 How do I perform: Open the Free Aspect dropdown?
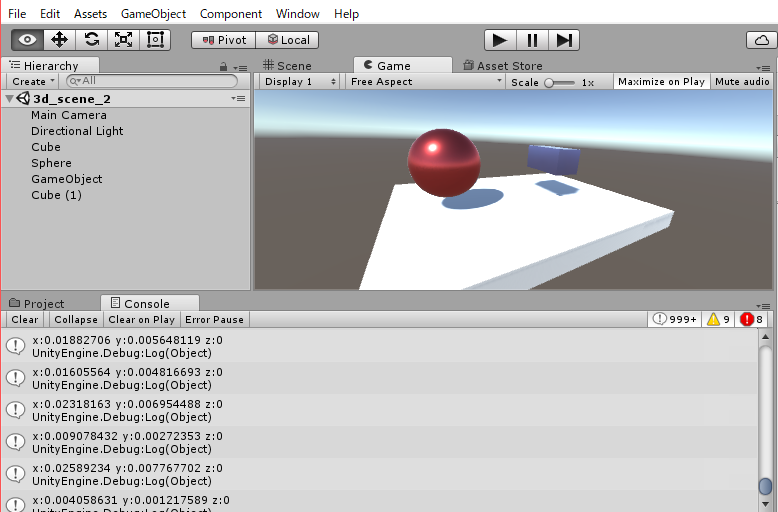click(x=425, y=82)
